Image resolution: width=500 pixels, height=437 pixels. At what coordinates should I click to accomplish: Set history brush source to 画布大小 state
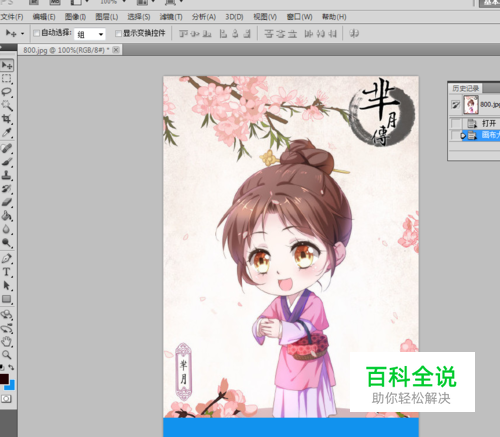pos(456,135)
